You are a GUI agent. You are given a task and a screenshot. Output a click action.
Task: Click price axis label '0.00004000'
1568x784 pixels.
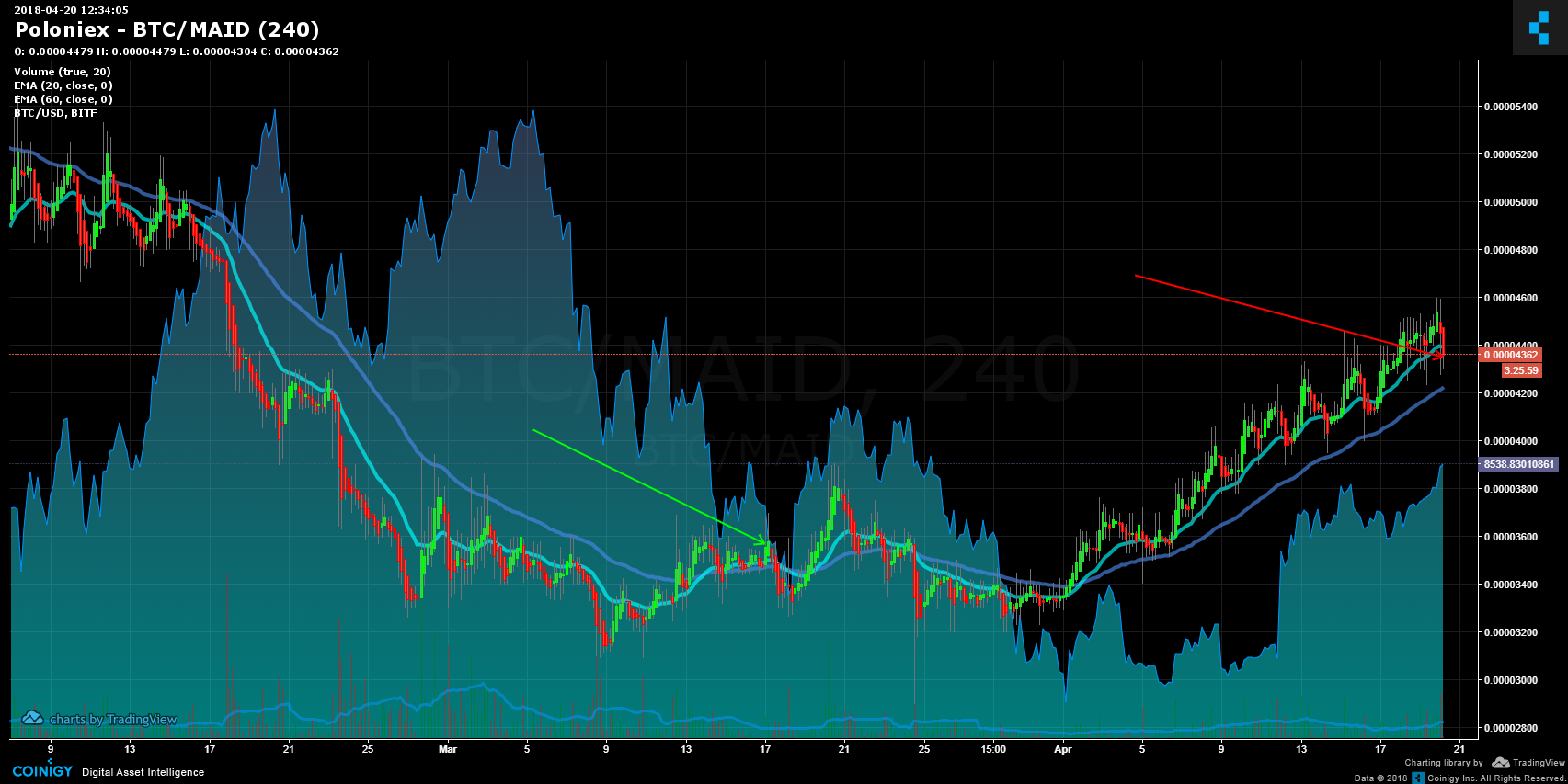(1511, 441)
